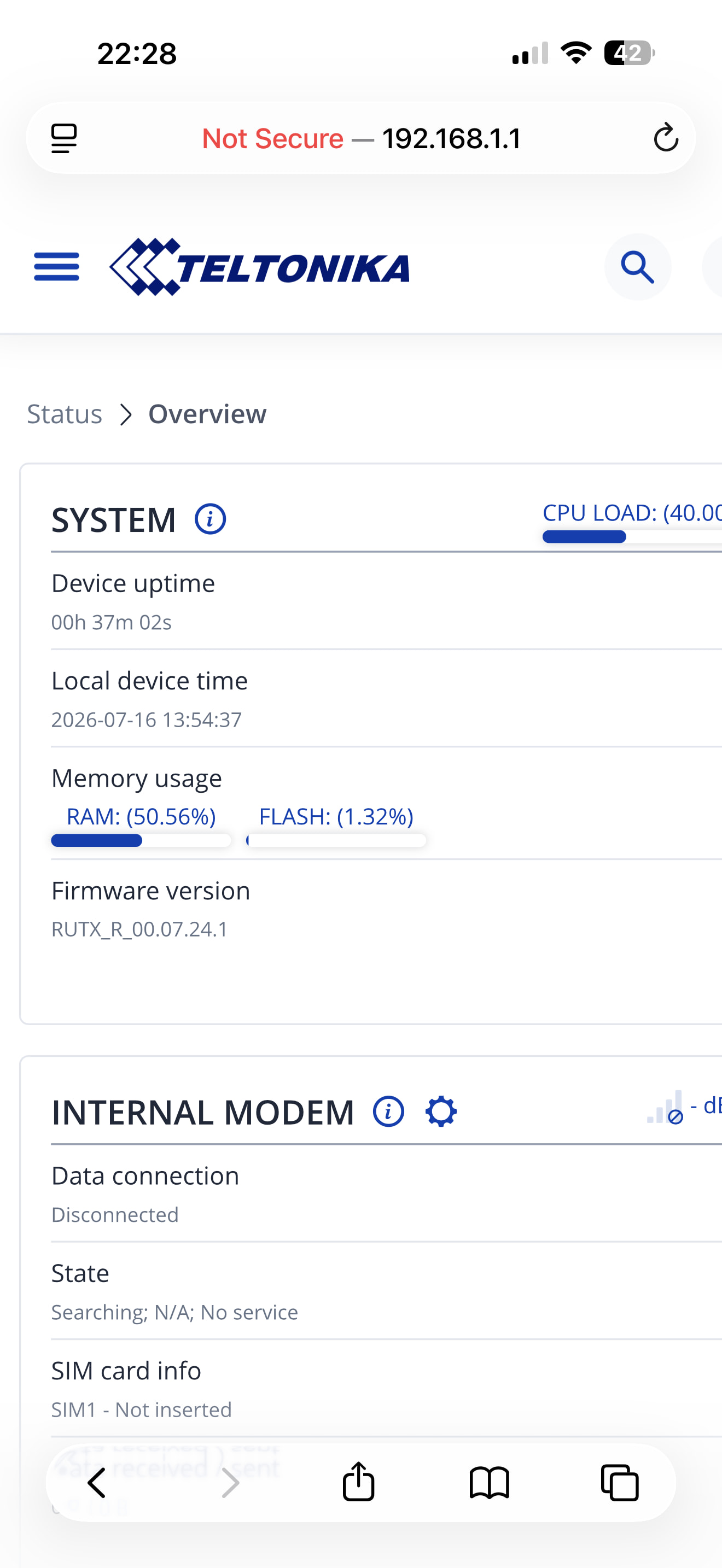The width and height of the screenshot is (722, 1568).
Task: Open the INTERNAL MODEM settings gear
Action: (x=441, y=1111)
